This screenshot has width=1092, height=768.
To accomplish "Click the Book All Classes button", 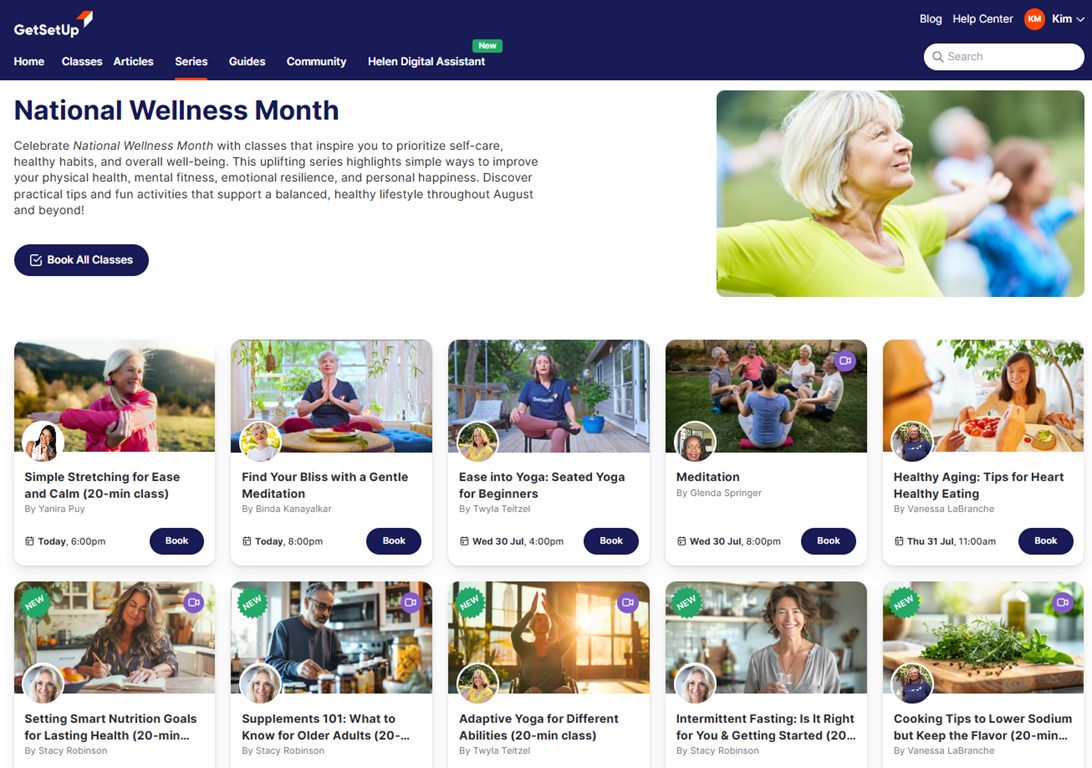I will 81,260.
